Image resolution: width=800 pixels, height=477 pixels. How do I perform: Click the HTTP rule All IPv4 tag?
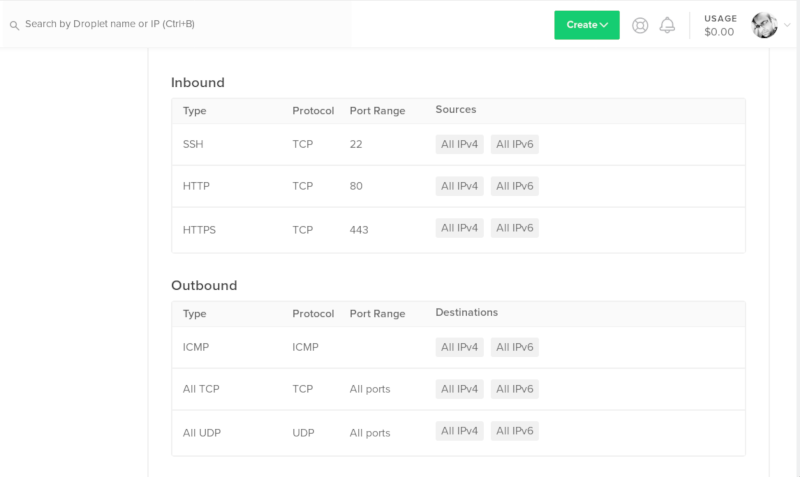coord(459,186)
